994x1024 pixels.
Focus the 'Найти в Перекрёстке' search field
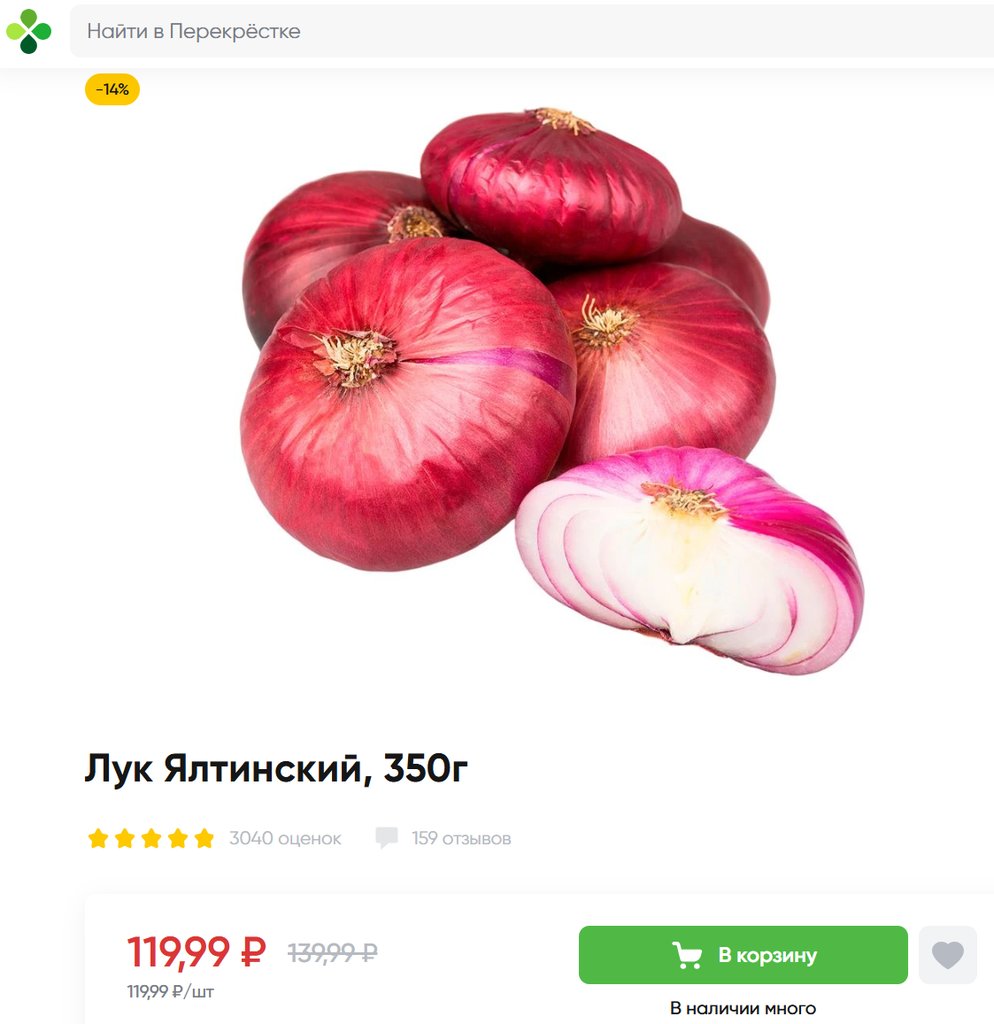tap(532, 31)
